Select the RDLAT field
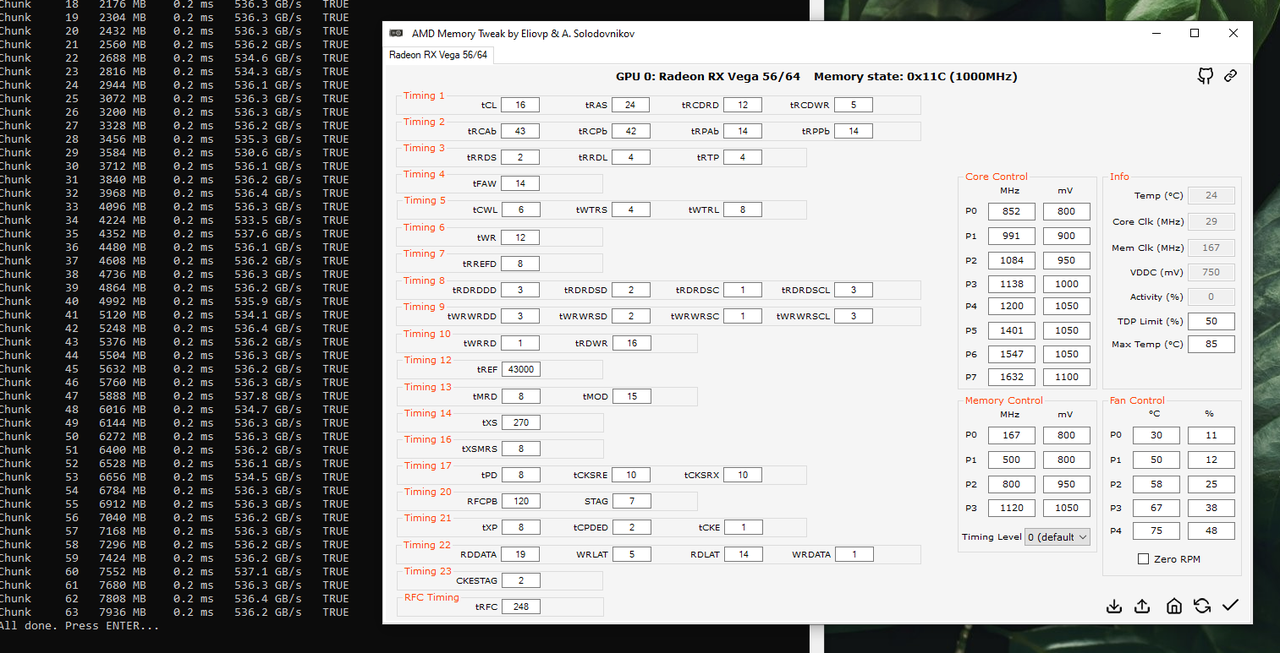Screen dimensions: 1280x653 click(x=743, y=554)
